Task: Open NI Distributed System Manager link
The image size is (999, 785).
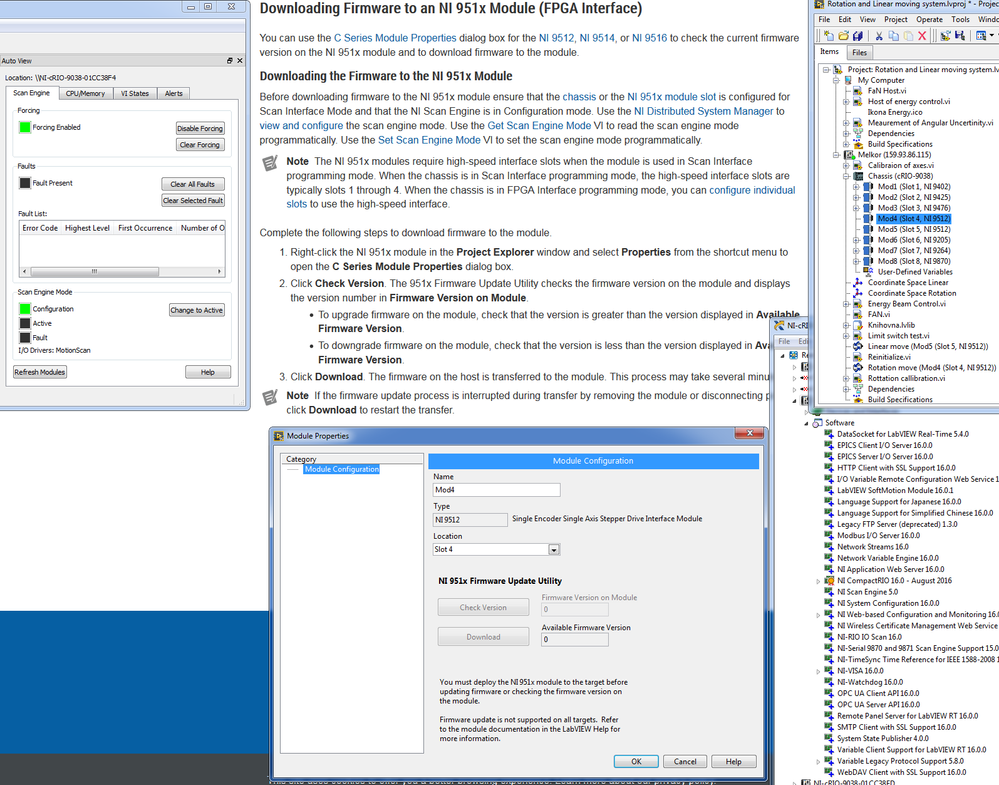Action: pyautogui.click(x=703, y=112)
